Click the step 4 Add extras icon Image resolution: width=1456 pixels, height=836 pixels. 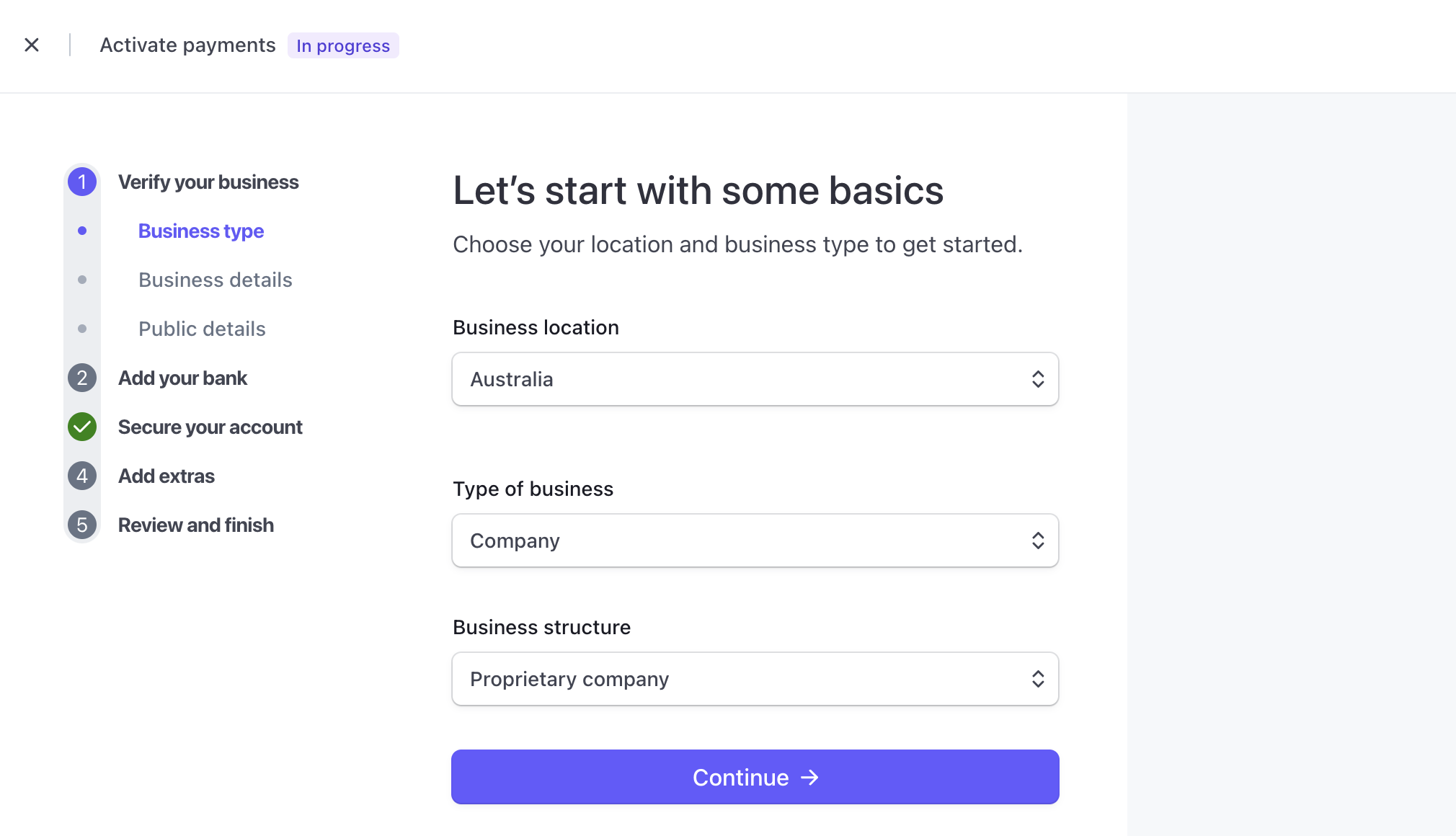click(x=83, y=476)
